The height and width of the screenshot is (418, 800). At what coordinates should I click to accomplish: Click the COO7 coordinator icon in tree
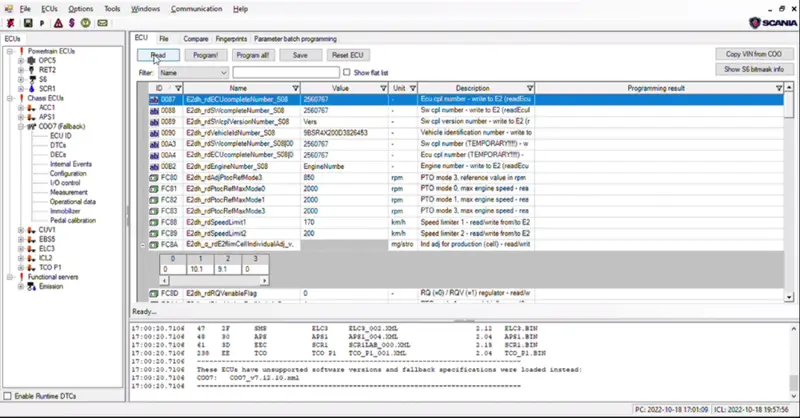(x=31, y=127)
